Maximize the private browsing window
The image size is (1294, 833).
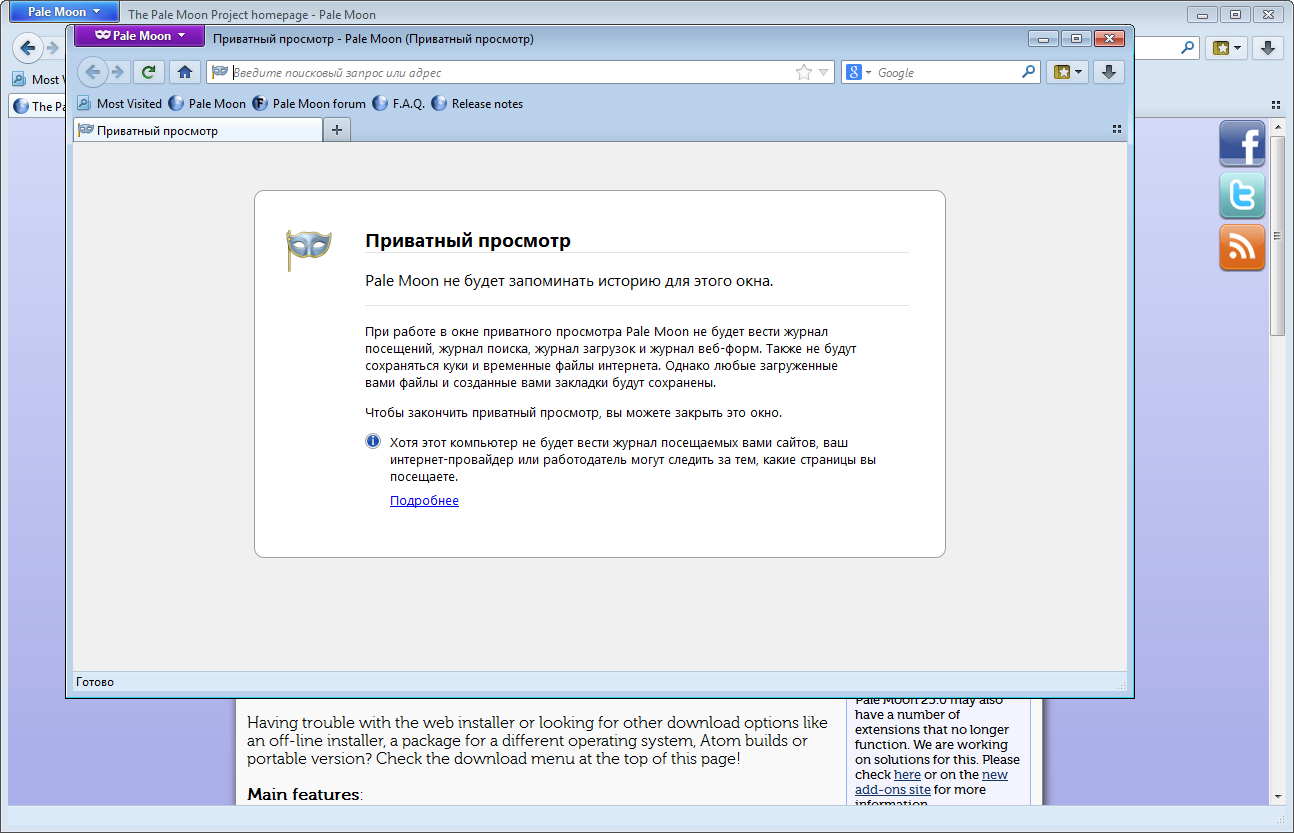(x=1076, y=39)
